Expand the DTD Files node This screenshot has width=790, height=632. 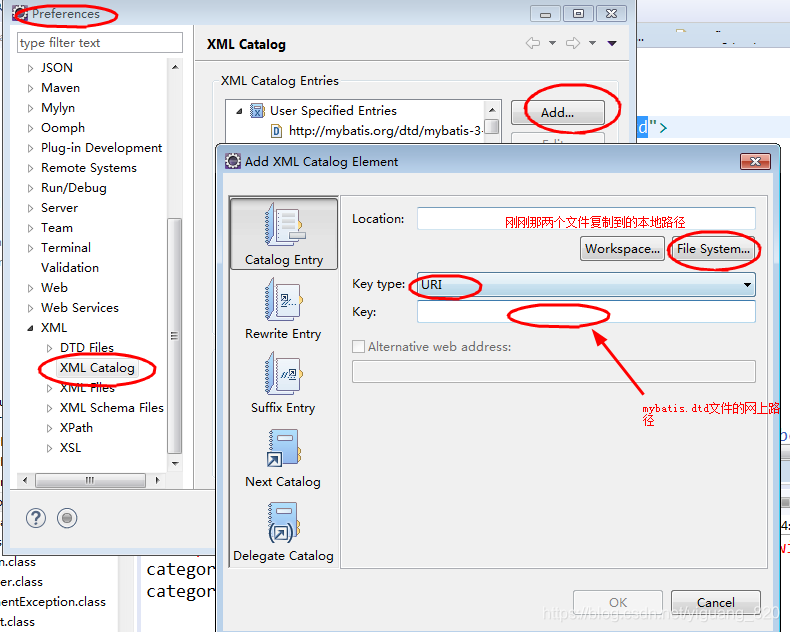coord(49,348)
